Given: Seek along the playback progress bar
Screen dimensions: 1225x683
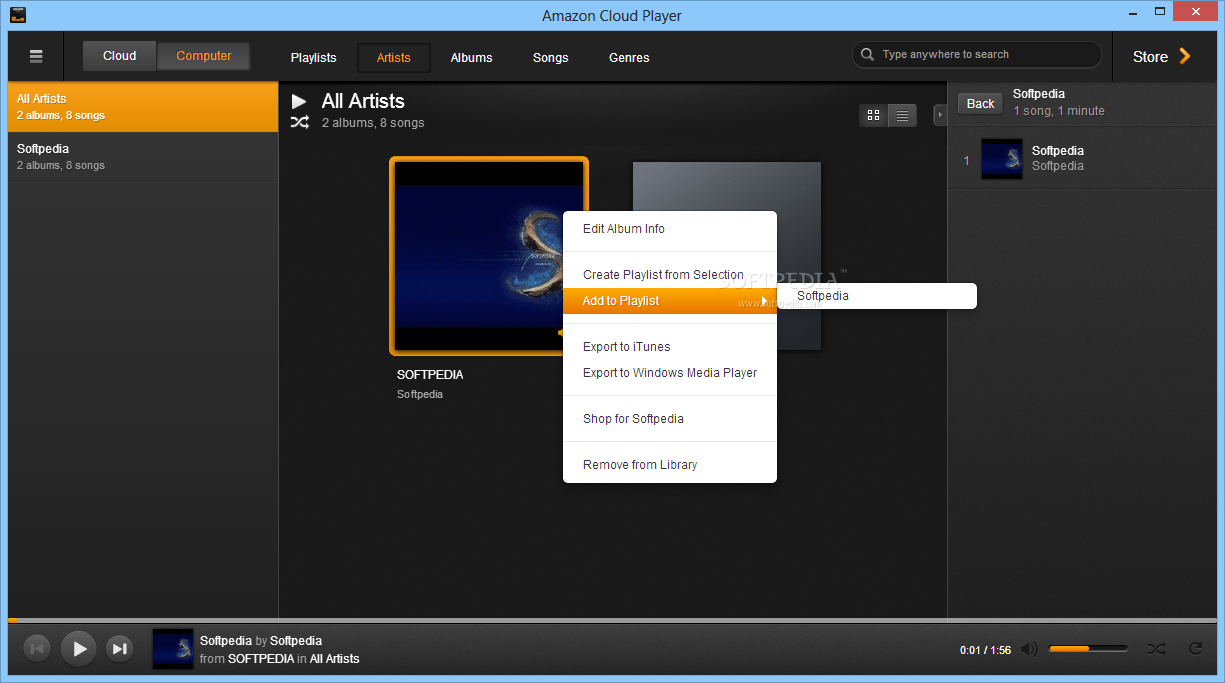Looking at the screenshot, I should coord(612,621).
